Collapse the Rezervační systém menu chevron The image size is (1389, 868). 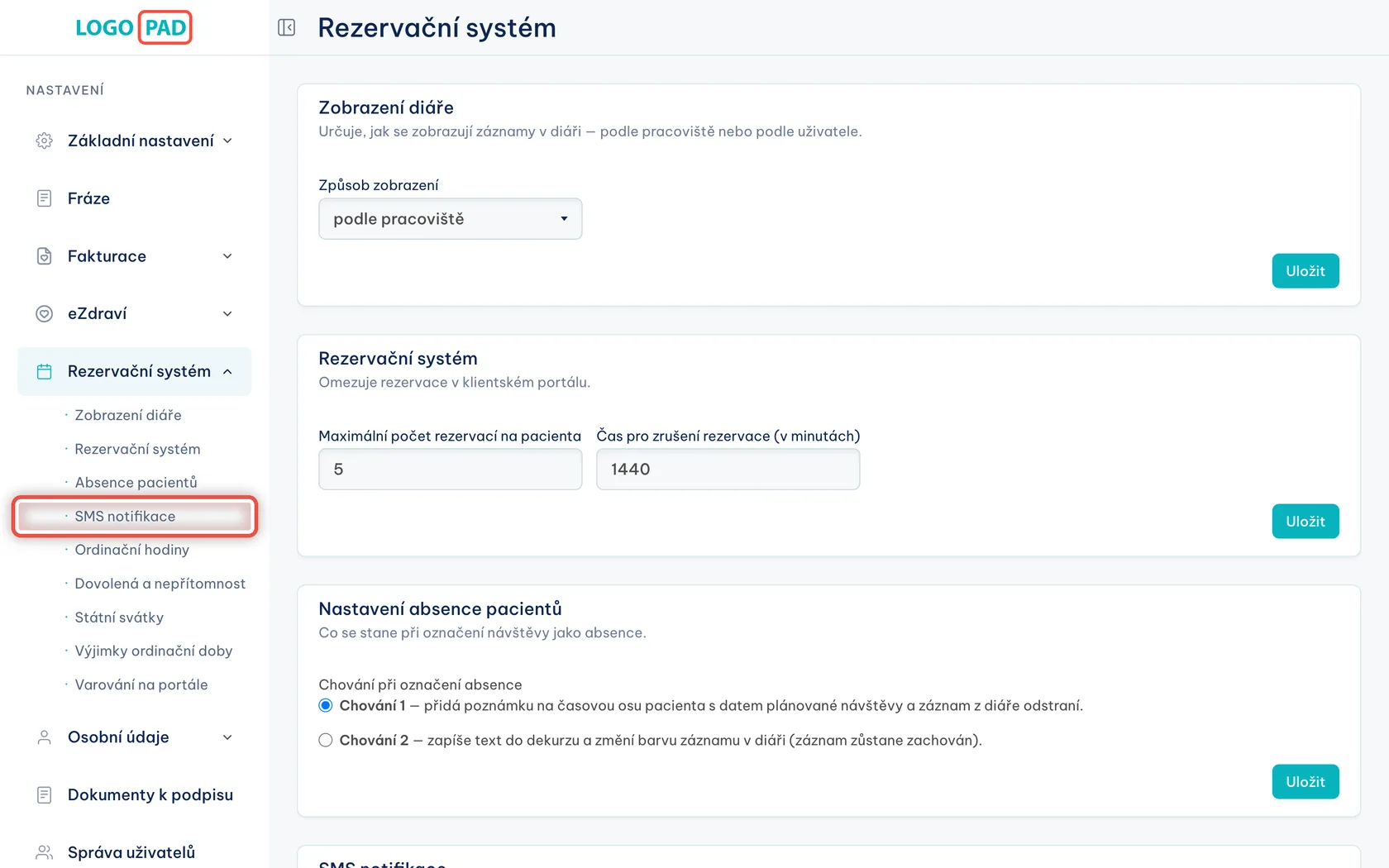click(227, 371)
